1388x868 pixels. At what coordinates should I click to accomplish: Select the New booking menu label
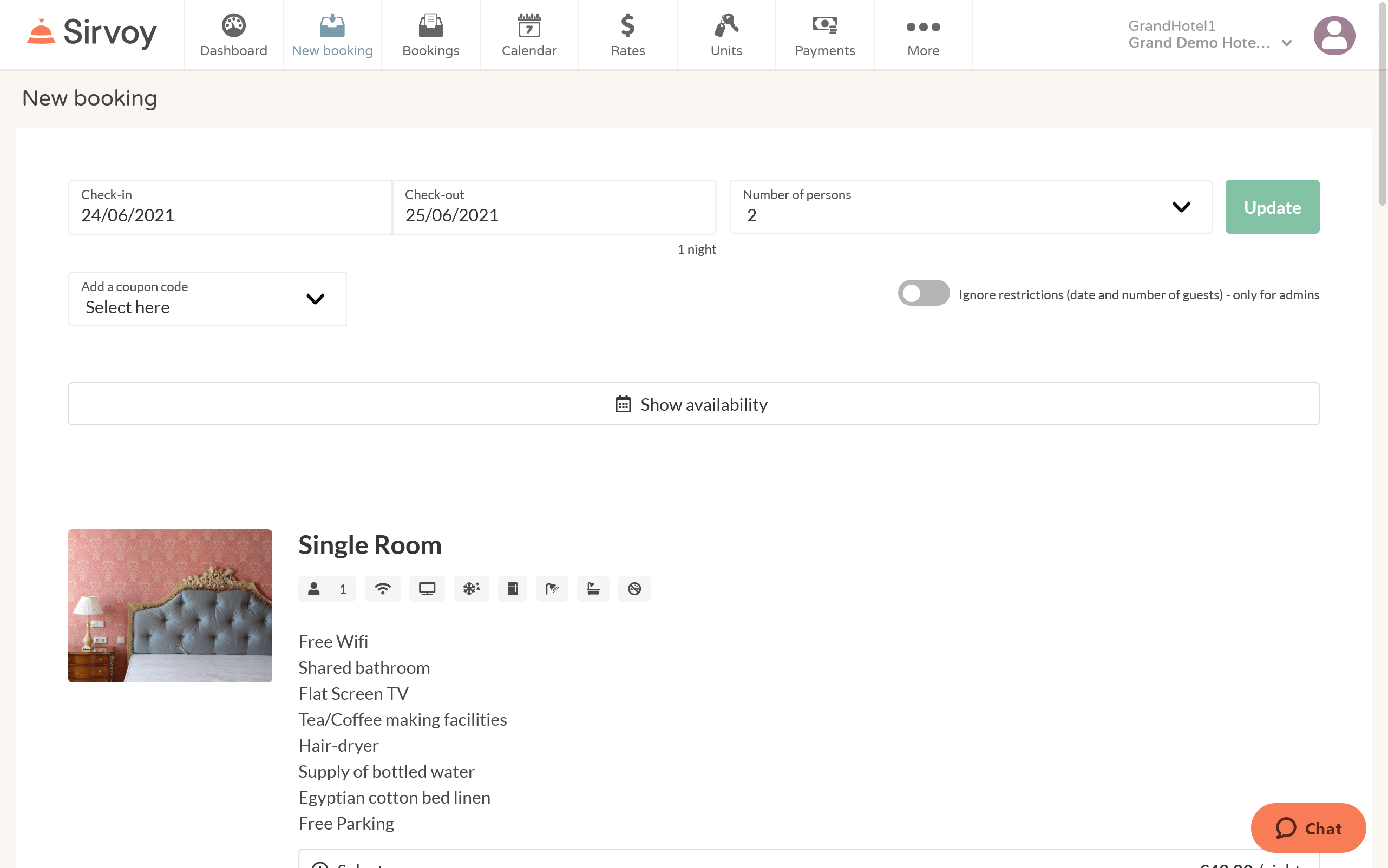coord(332,50)
